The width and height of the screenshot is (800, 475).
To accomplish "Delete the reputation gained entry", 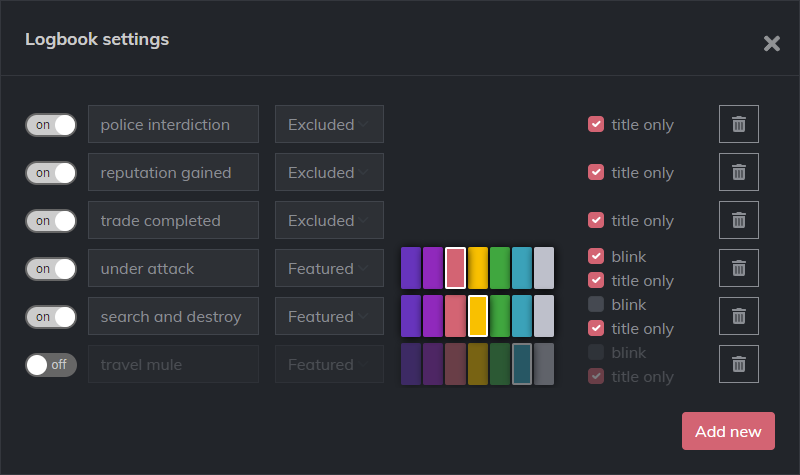I will tap(739, 172).
